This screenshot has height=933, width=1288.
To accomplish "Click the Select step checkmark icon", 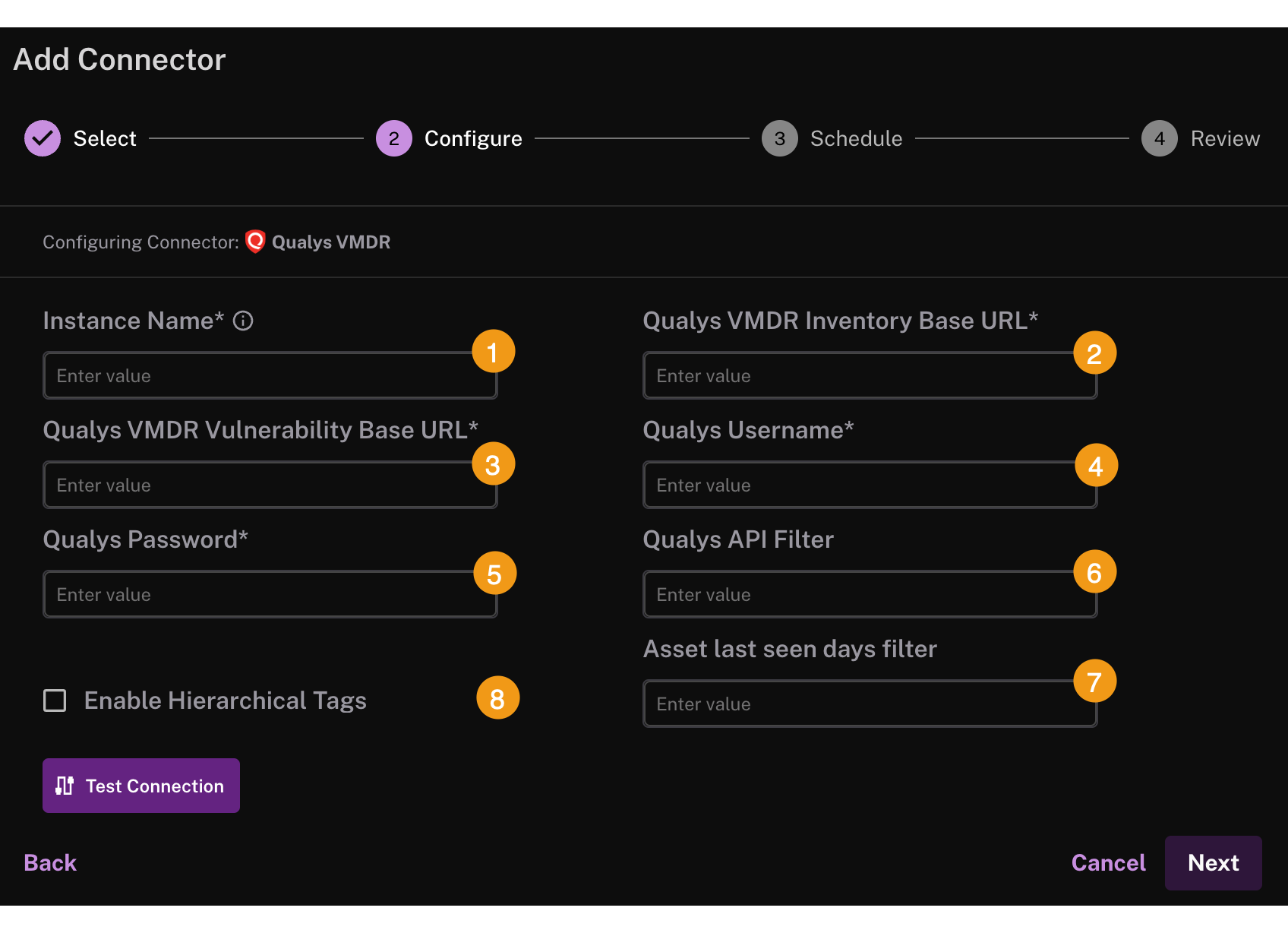I will tap(43, 138).
